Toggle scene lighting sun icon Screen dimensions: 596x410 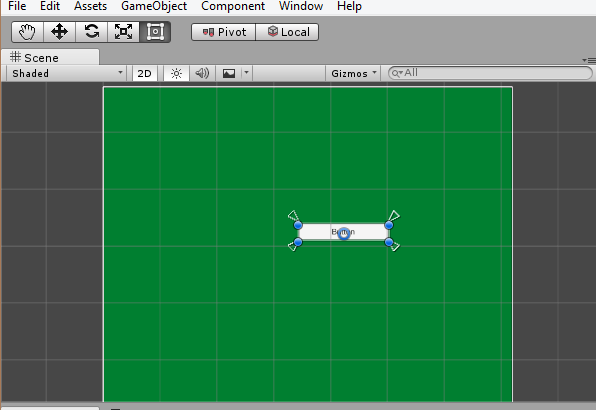point(176,73)
